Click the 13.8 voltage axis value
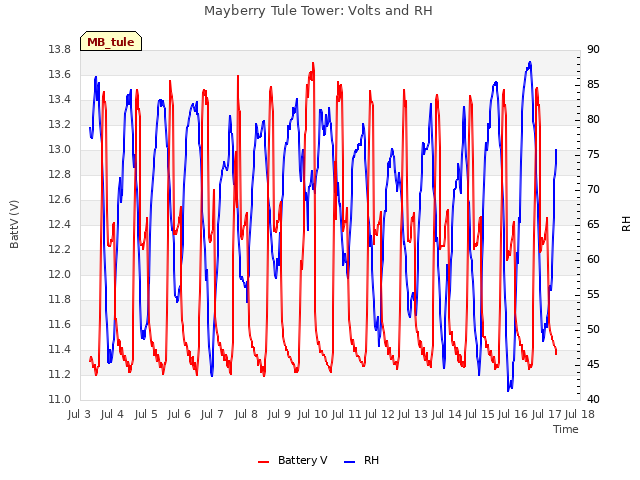 coord(60,50)
